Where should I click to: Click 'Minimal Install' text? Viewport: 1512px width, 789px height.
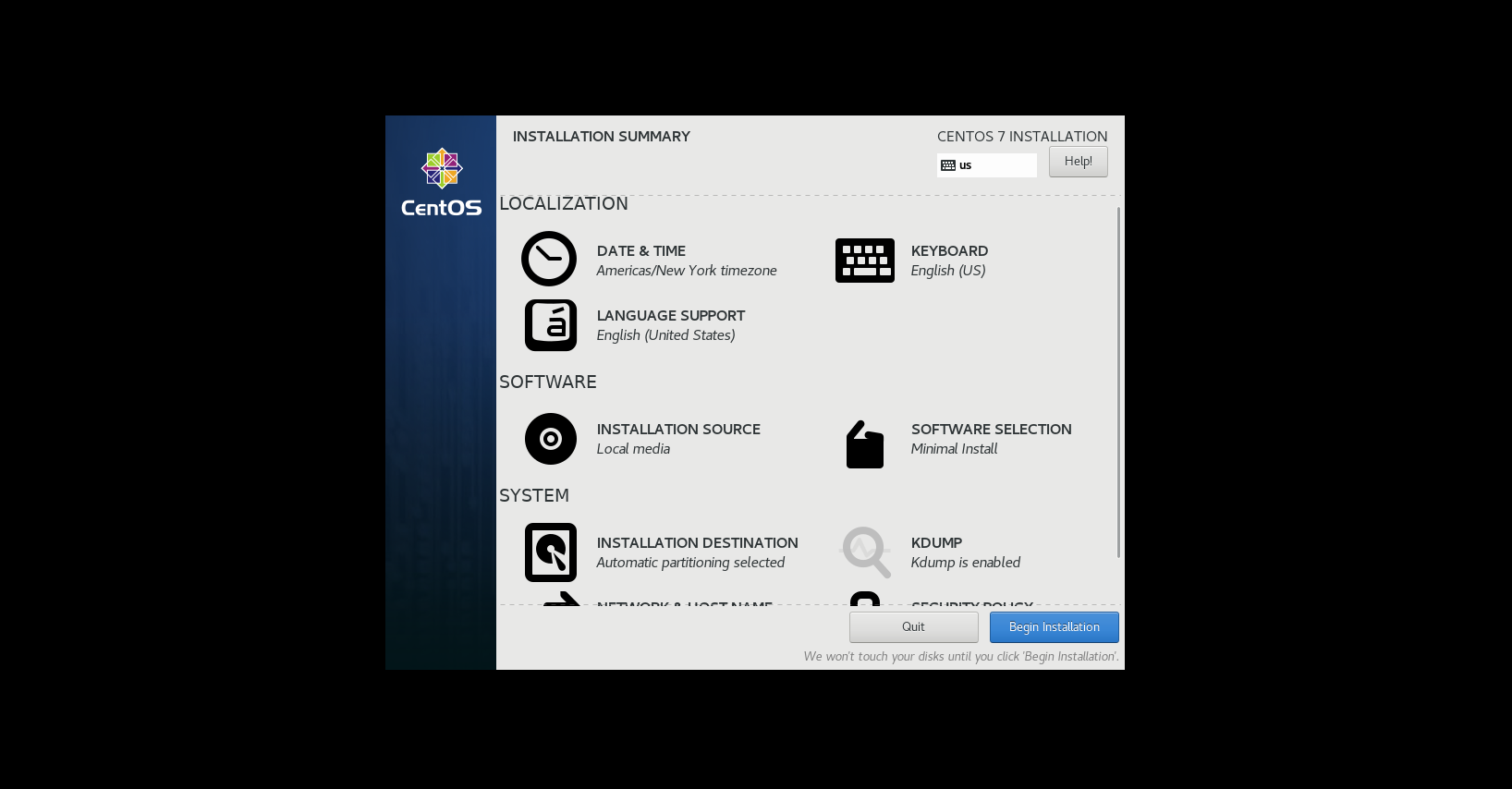(955, 449)
